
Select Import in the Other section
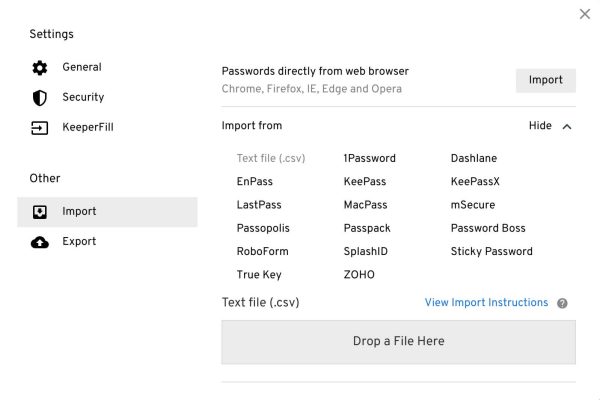pyautogui.click(x=107, y=212)
